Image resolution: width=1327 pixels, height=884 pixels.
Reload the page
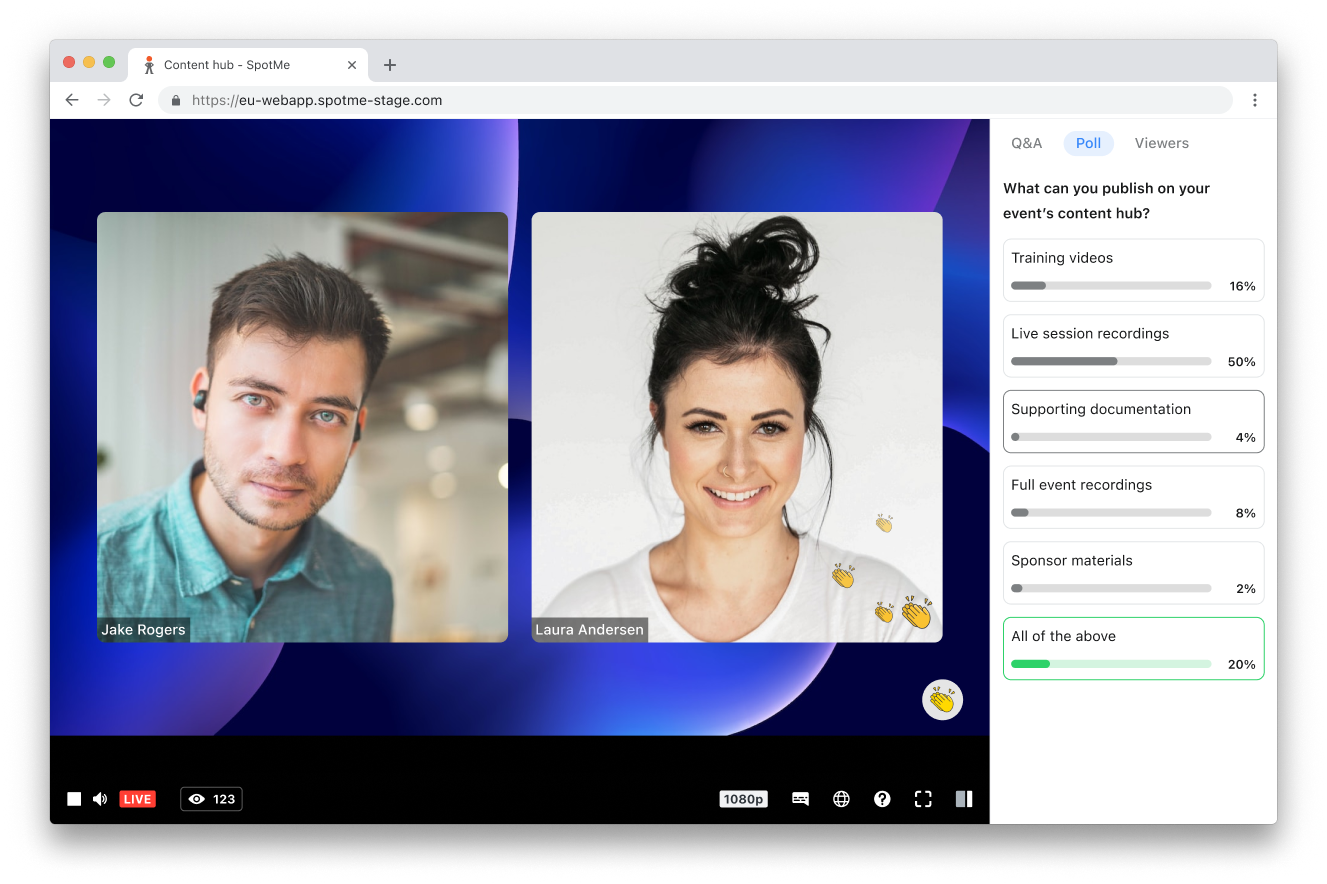[x=136, y=100]
